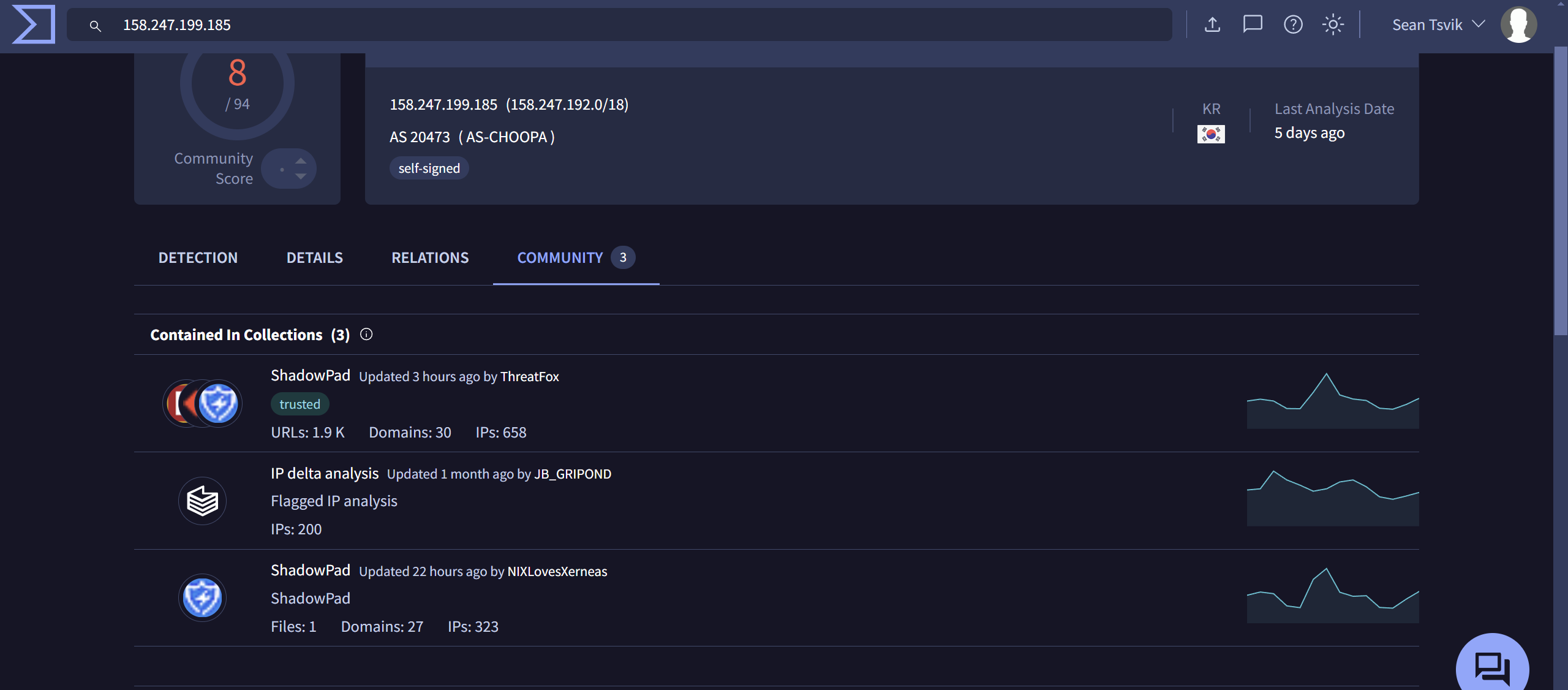Toggle the light/dark theme sun icon
1568x690 pixels.
[1333, 25]
